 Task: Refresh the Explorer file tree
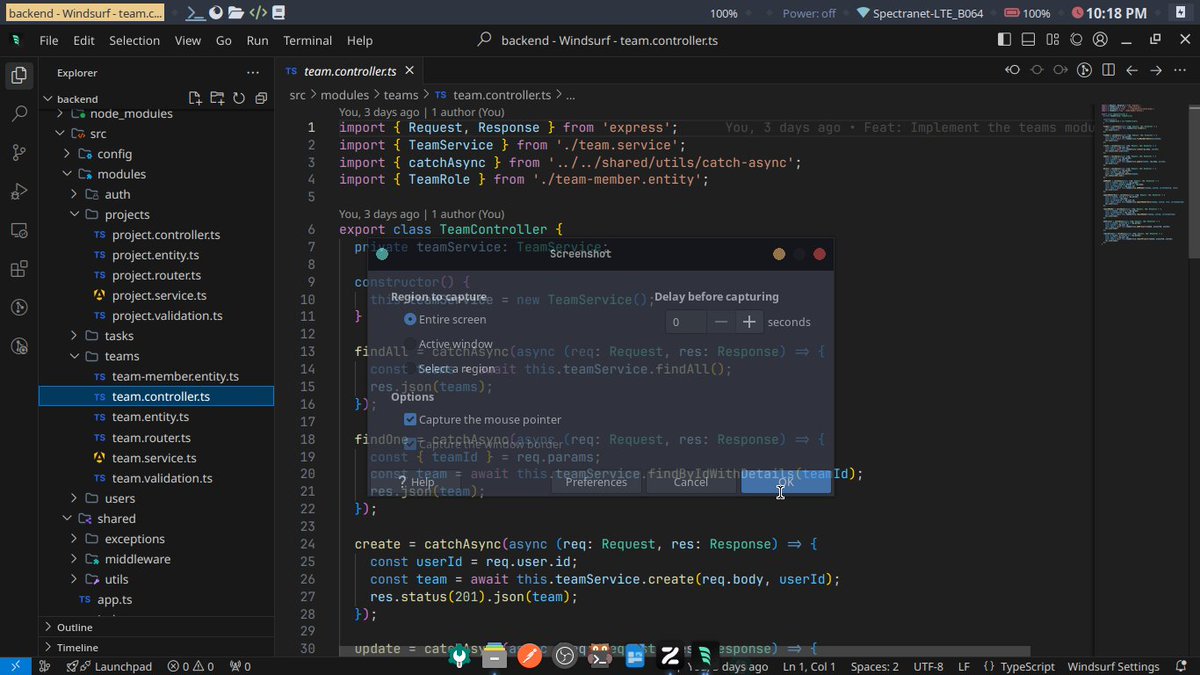(x=239, y=98)
